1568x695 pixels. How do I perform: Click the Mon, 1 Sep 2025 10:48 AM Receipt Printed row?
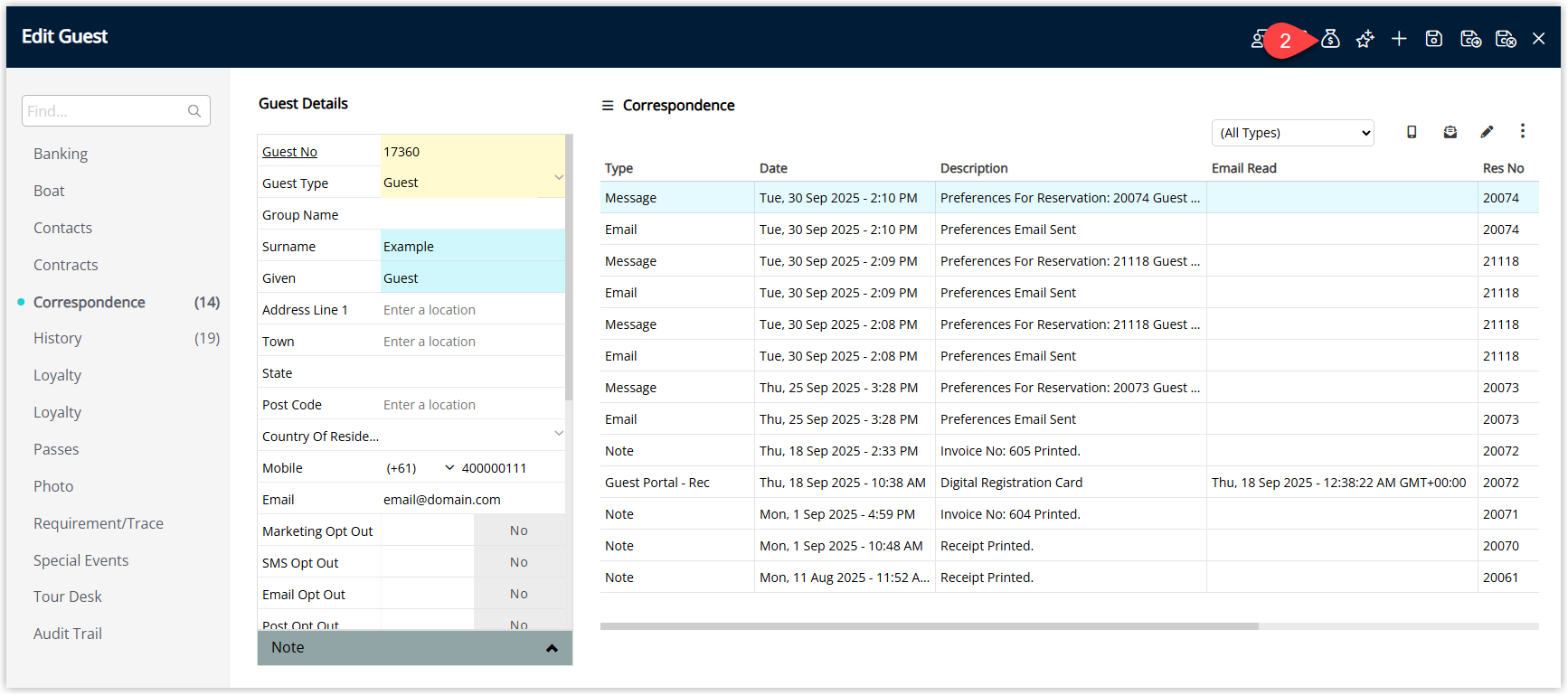(1070, 546)
